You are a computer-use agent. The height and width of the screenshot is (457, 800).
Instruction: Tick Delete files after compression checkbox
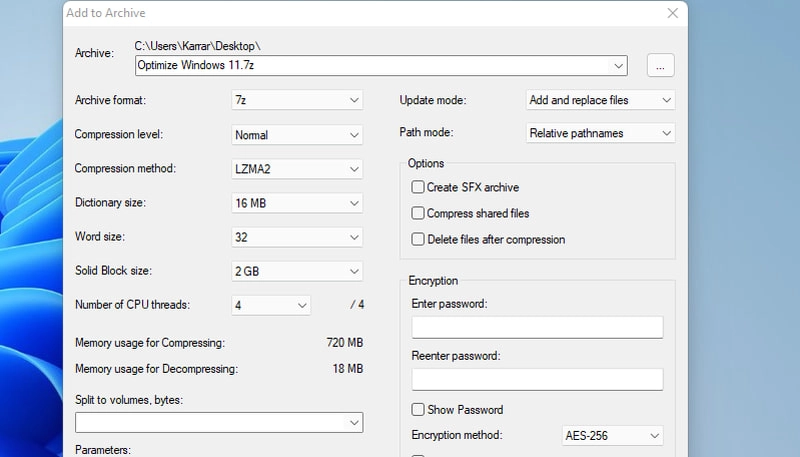(418, 239)
